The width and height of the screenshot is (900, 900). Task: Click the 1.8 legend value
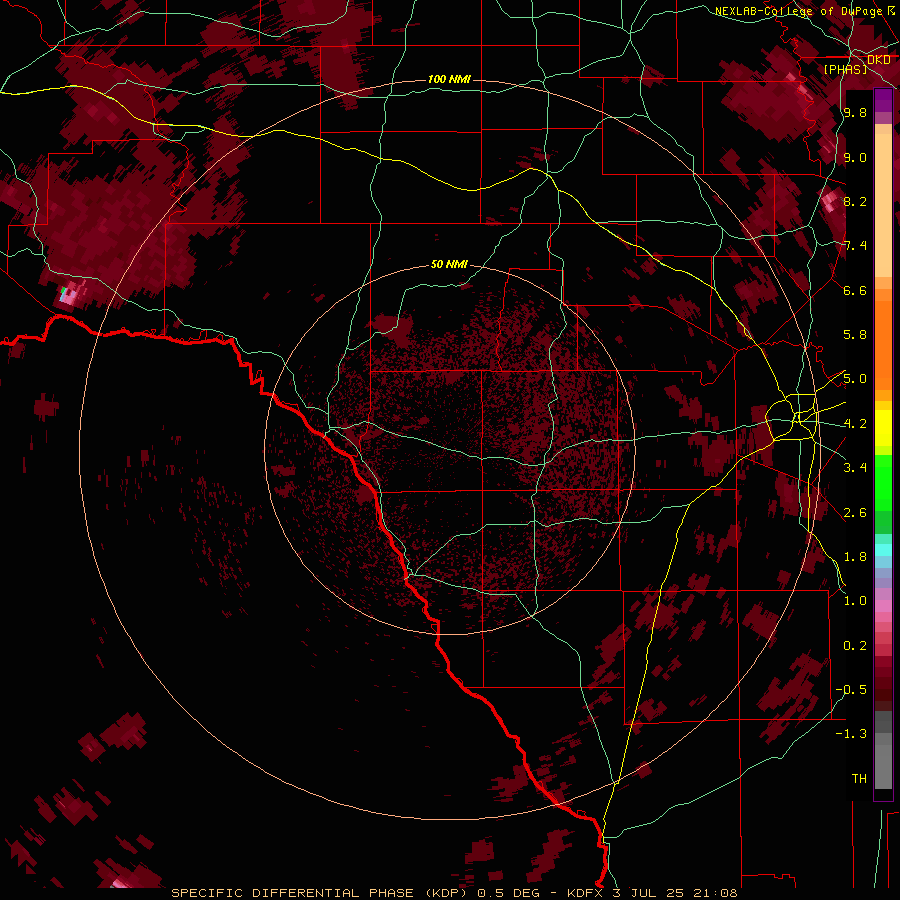click(x=855, y=557)
